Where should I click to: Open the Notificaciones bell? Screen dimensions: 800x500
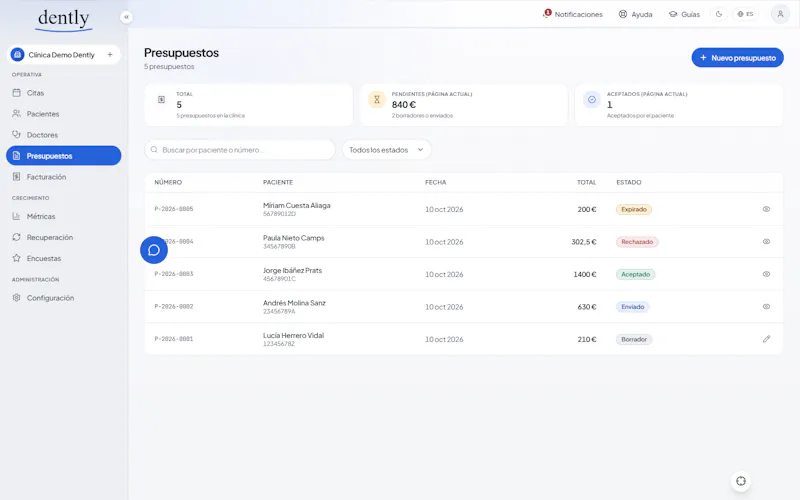(572, 14)
